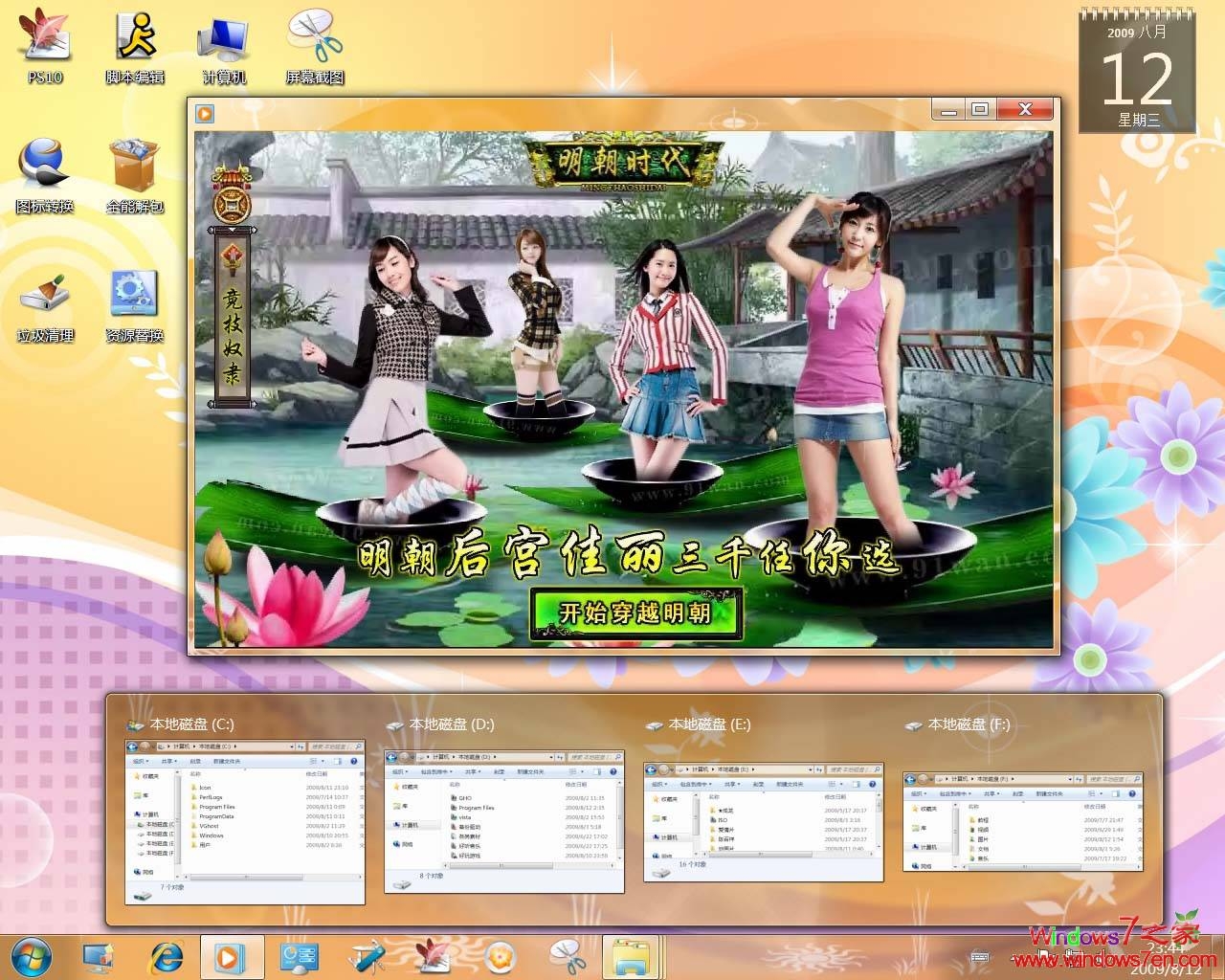The width and height of the screenshot is (1225, 980).
Task: Select the 本地磁盘 (C:) window thumbnail
Action: click(x=245, y=822)
